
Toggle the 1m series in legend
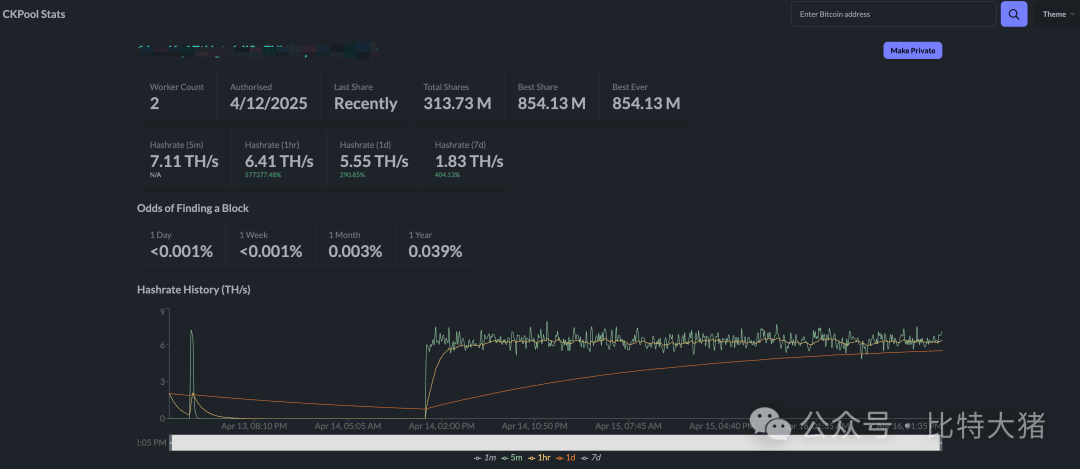(485, 457)
